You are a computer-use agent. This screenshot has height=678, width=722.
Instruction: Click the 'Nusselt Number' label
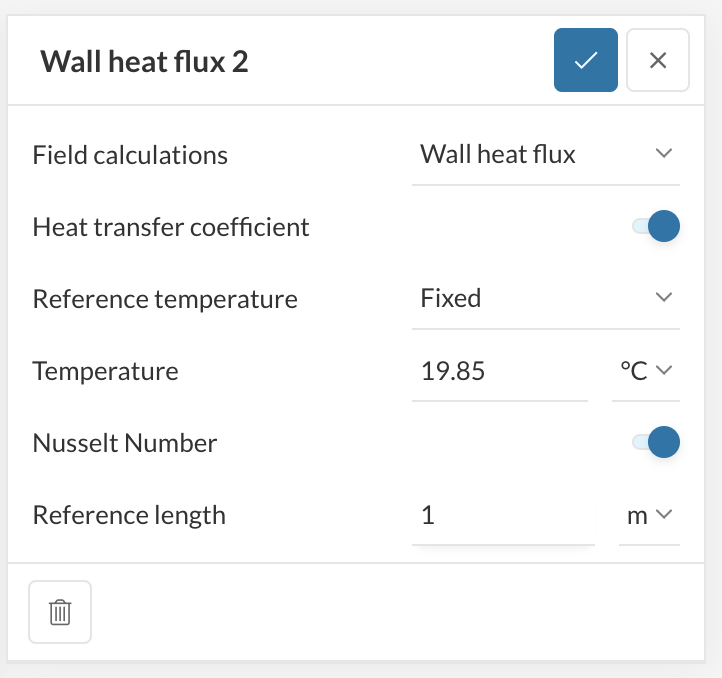pyautogui.click(x=125, y=443)
